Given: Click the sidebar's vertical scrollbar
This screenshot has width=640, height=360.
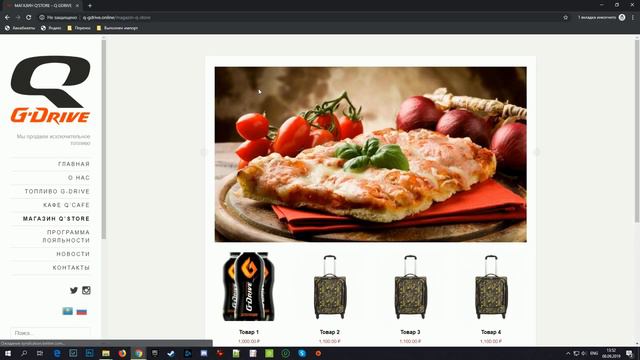Looking at the screenshot, I should 104,139.
